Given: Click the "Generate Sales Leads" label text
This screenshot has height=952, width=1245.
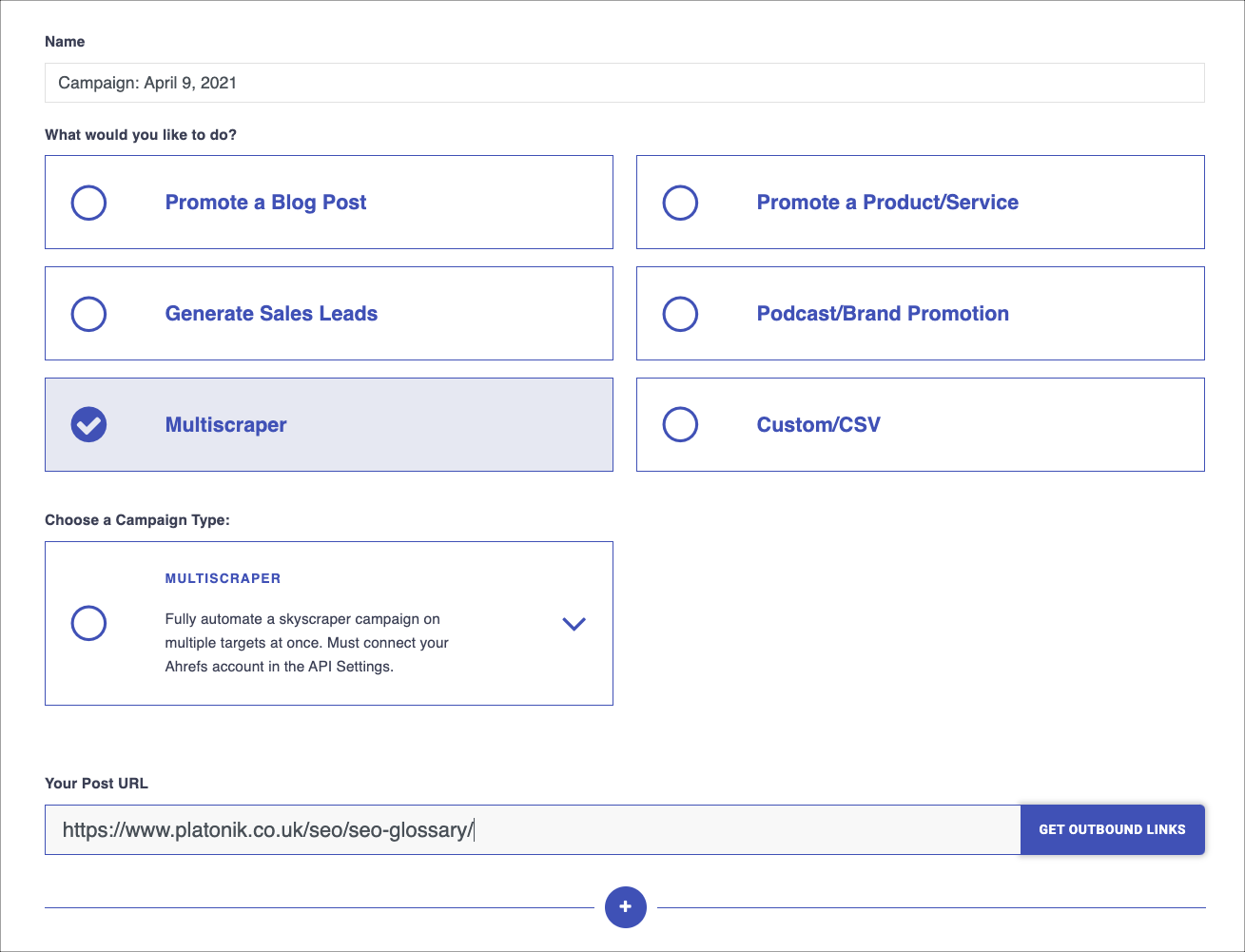Looking at the screenshot, I should tap(271, 314).
